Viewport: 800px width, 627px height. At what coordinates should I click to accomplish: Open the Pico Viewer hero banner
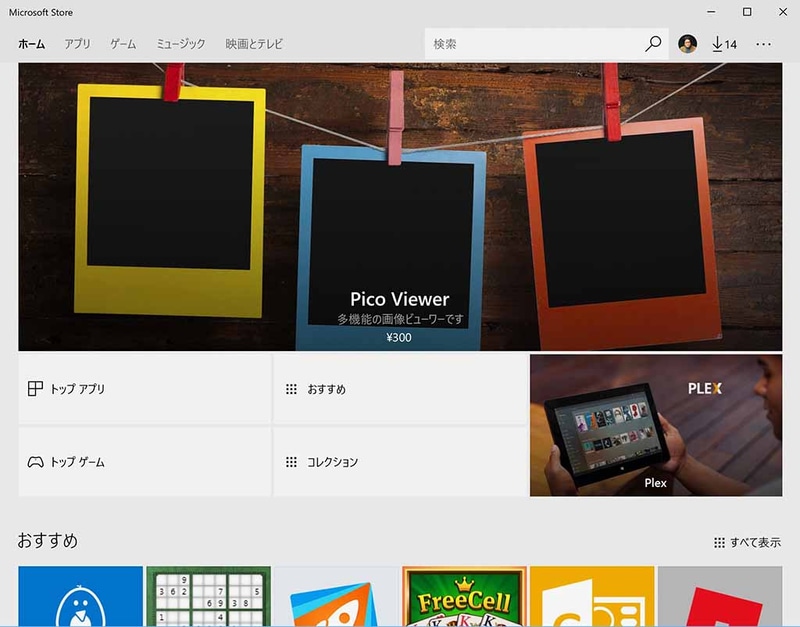click(400, 207)
